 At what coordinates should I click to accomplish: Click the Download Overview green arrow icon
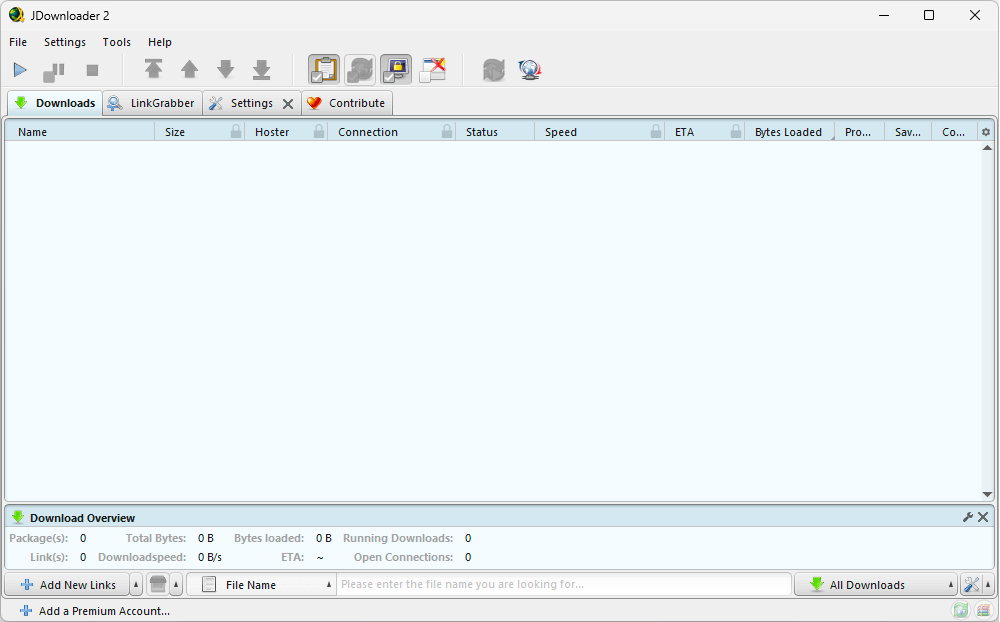pyautogui.click(x=18, y=517)
